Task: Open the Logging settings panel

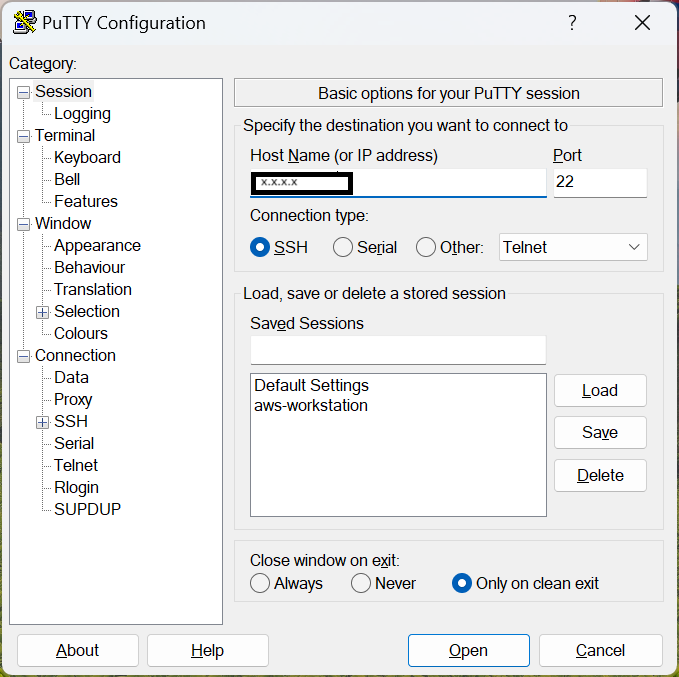Action: [82, 114]
